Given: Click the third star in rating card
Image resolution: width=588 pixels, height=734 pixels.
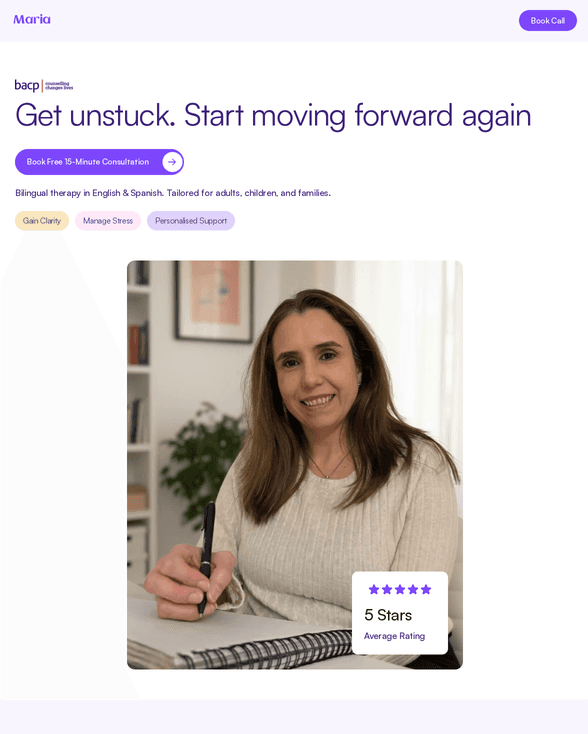Looking at the screenshot, I should coord(400,589).
